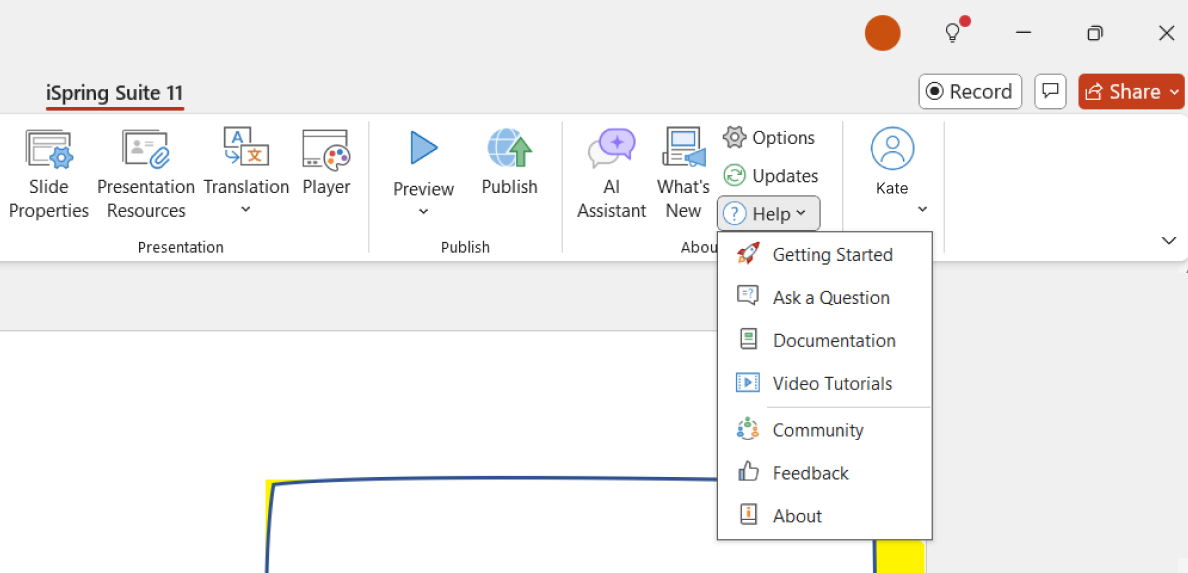Open the comments pane icon
This screenshot has height=573, width=1188.
1050,92
